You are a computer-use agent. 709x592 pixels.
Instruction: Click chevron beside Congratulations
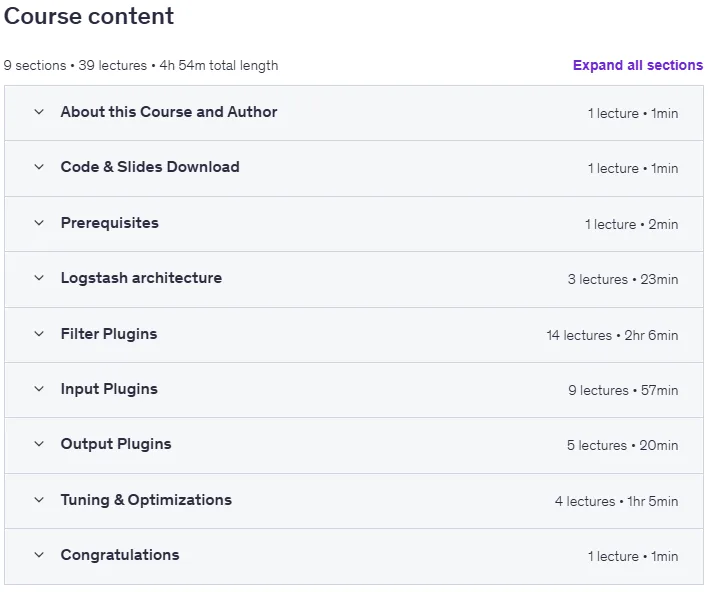(39, 555)
